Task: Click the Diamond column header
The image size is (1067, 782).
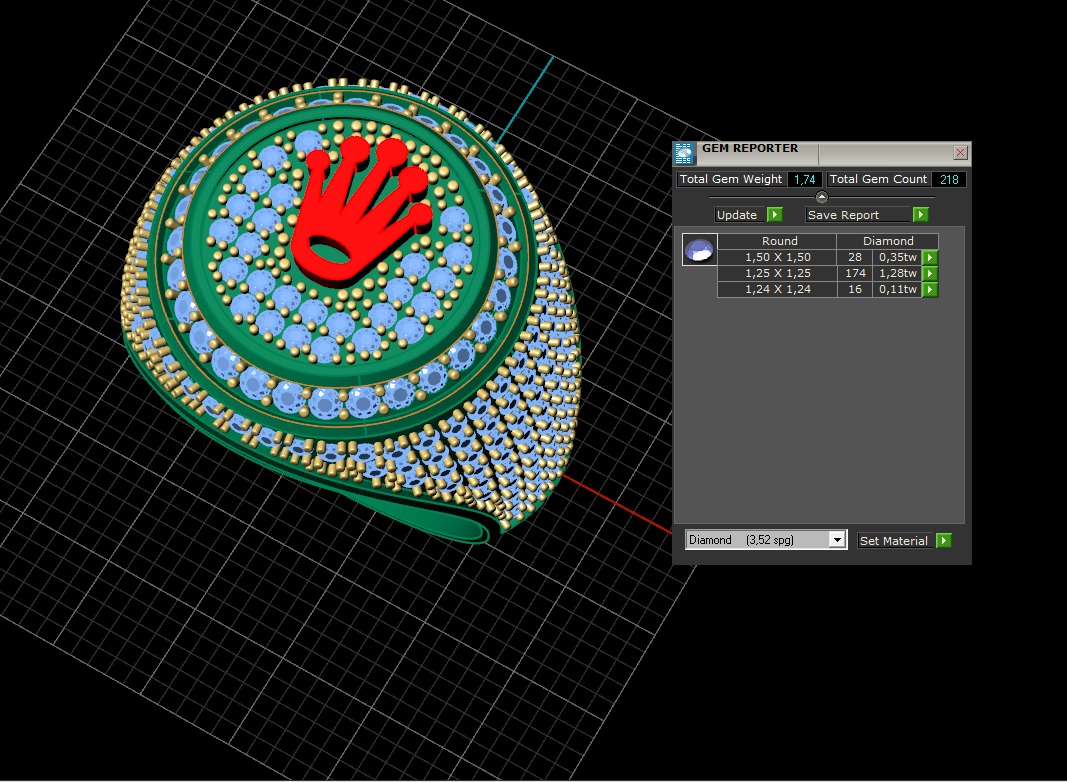Action: 887,241
